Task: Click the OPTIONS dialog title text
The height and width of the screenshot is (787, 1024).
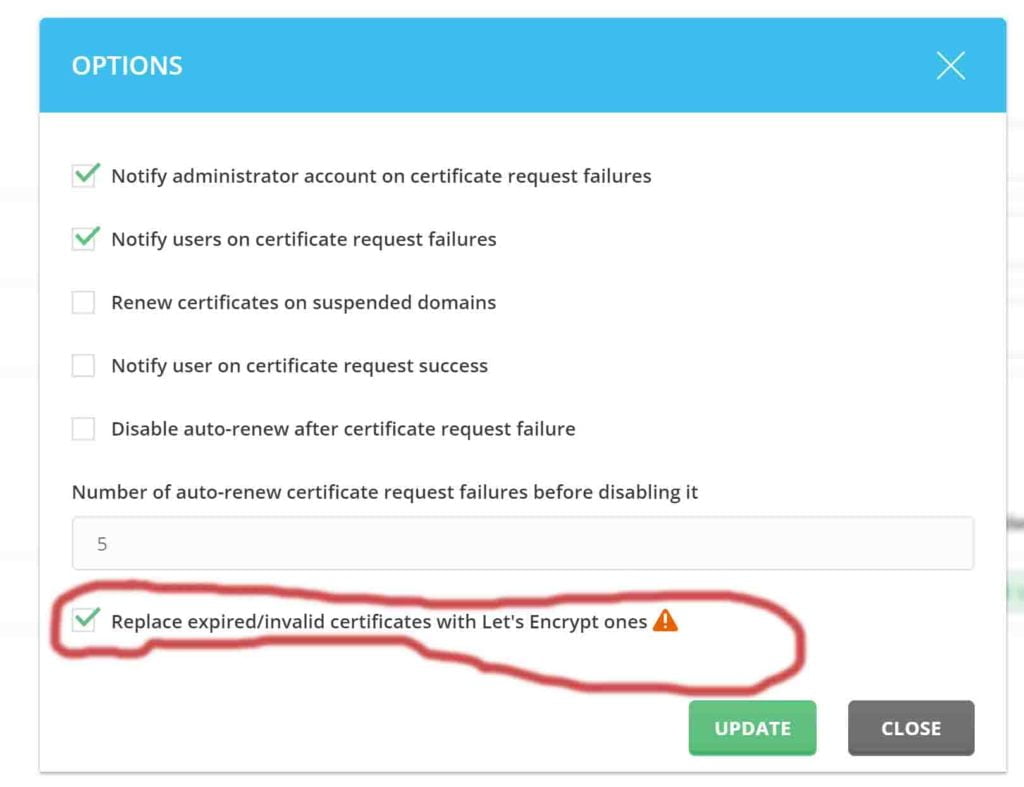Action: (x=127, y=65)
